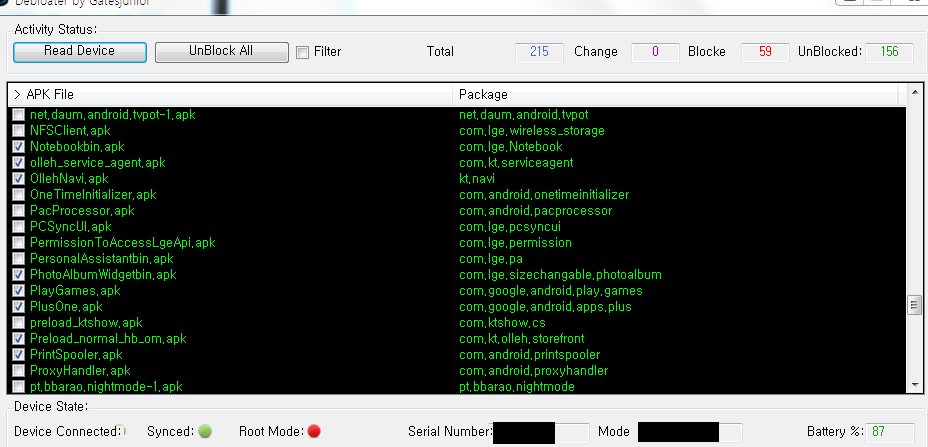The image size is (928, 447).
Task: Click the Device Connected indicator light
Action: [120, 431]
